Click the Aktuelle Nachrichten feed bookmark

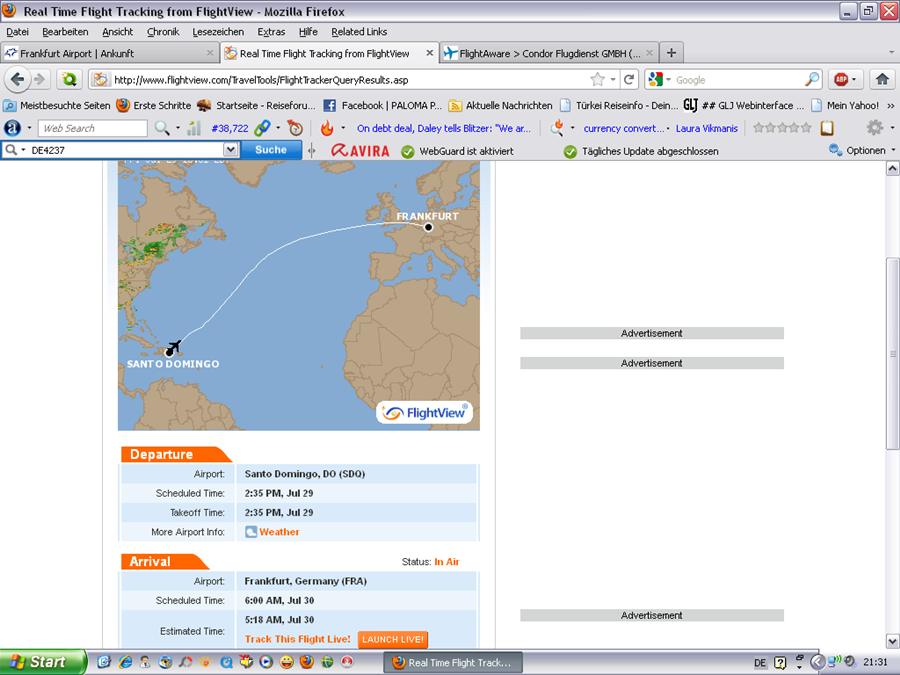pos(501,106)
